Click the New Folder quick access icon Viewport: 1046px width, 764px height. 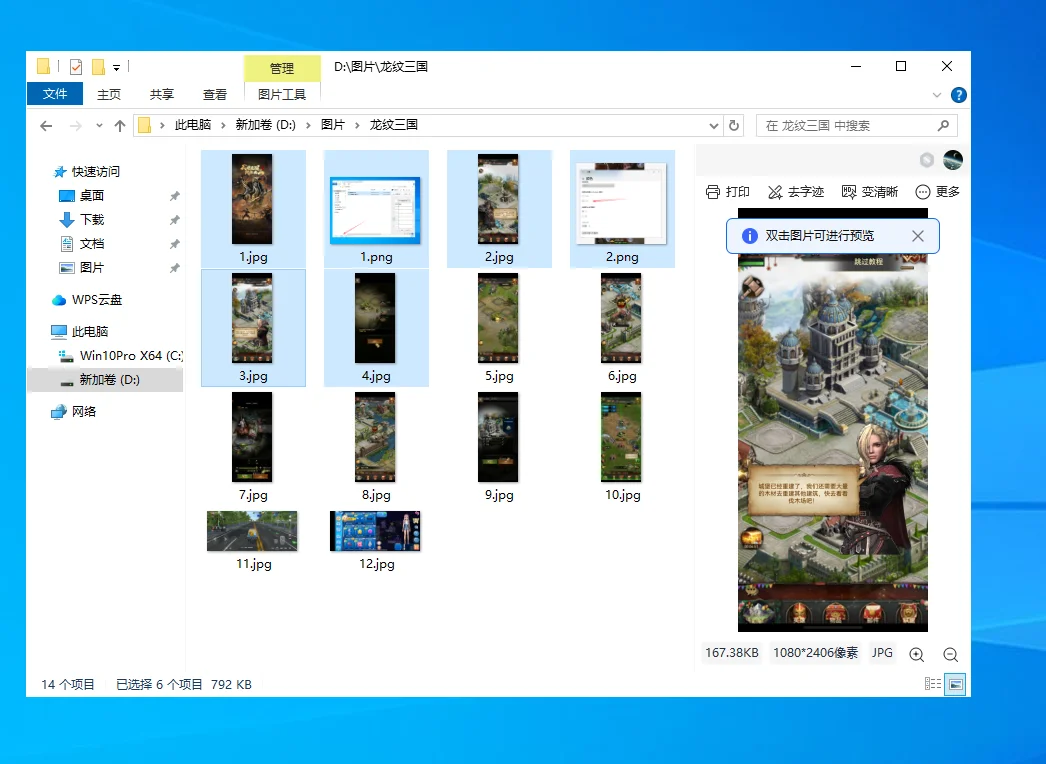pyautogui.click(x=98, y=66)
